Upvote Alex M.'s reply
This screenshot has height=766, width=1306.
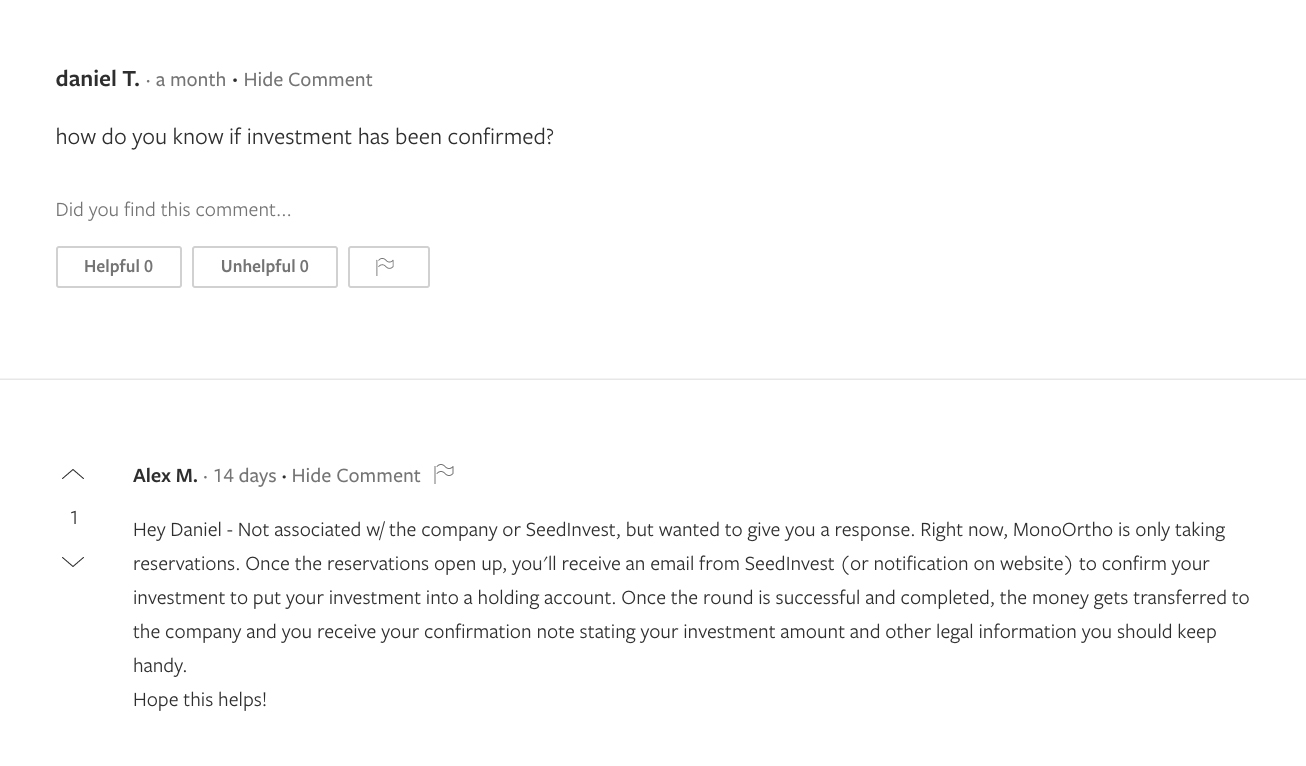pyautogui.click(x=73, y=474)
